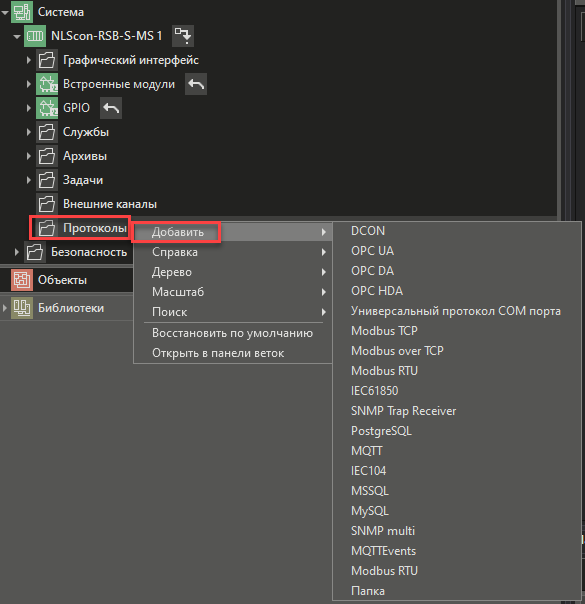Add SNMP Trap Receiver
The image size is (585, 604).
click(457, 411)
